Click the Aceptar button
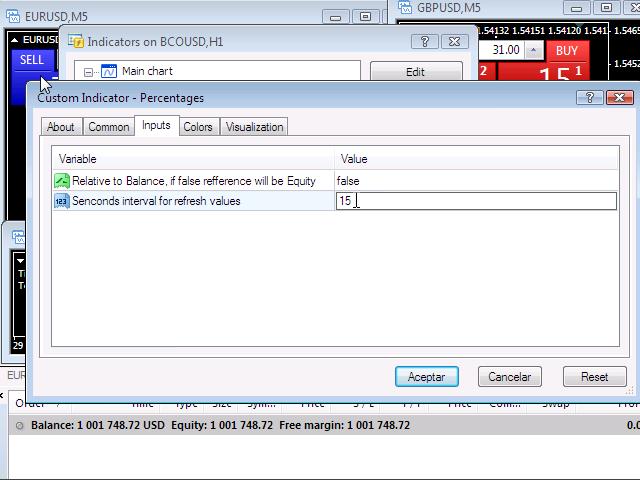The image size is (640, 480). 427,376
